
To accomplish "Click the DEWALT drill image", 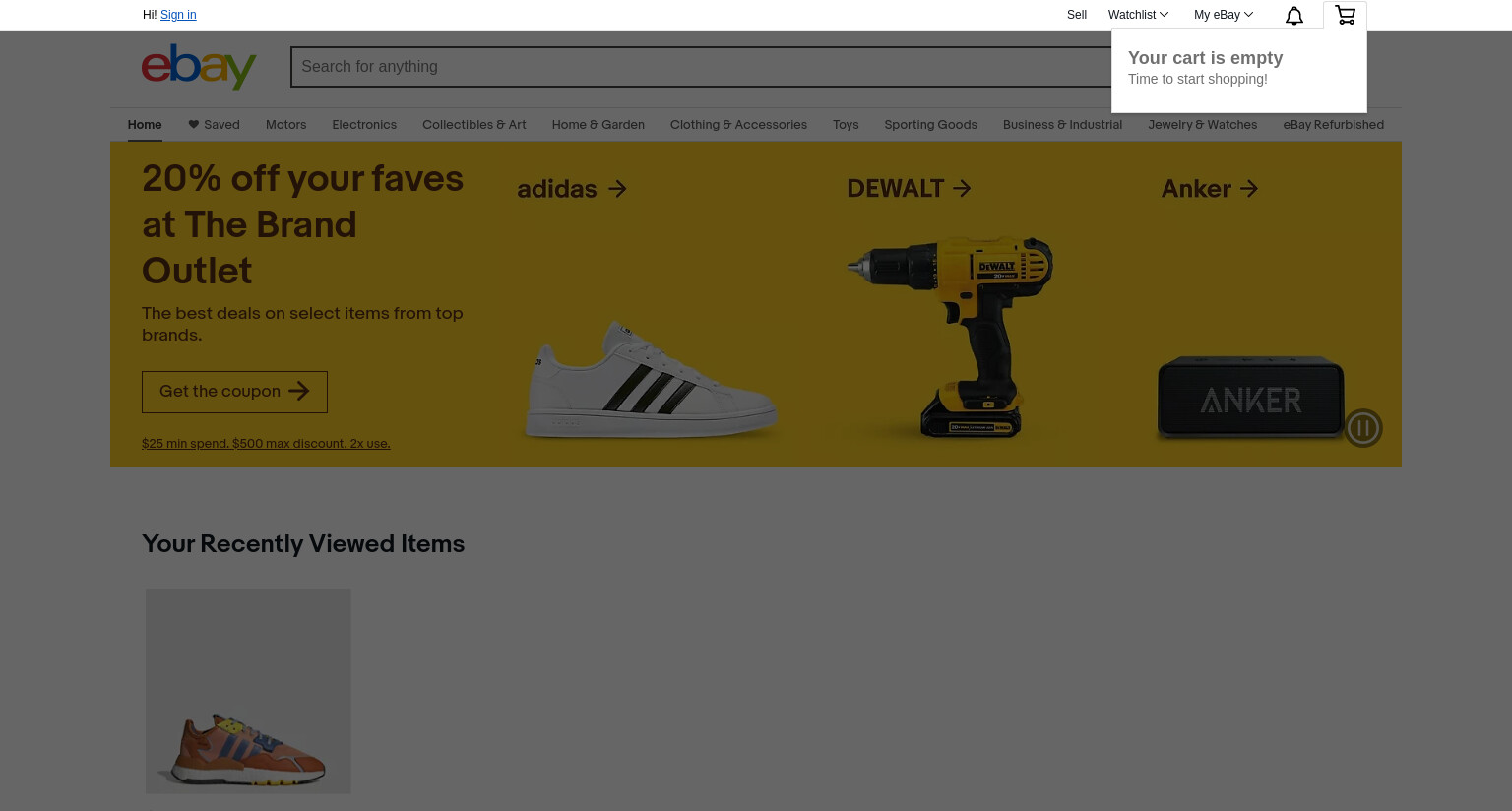I will click(x=951, y=336).
